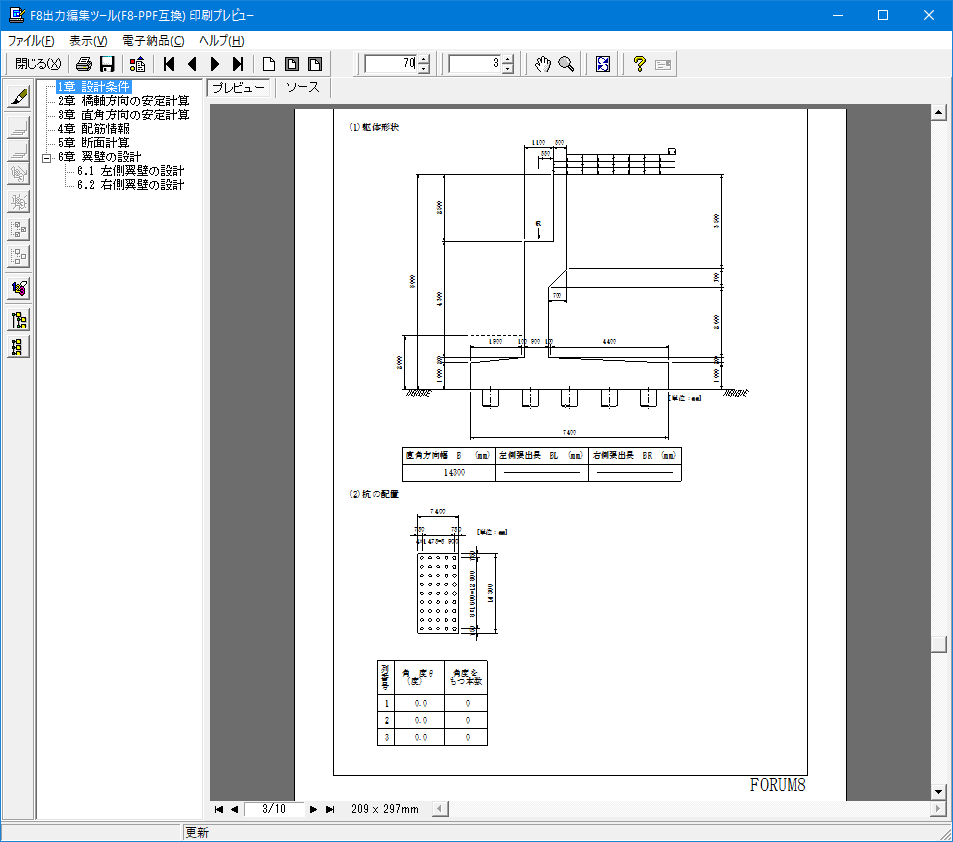Switch to the ソース tab
This screenshot has width=953, height=842.
point(303,88)
